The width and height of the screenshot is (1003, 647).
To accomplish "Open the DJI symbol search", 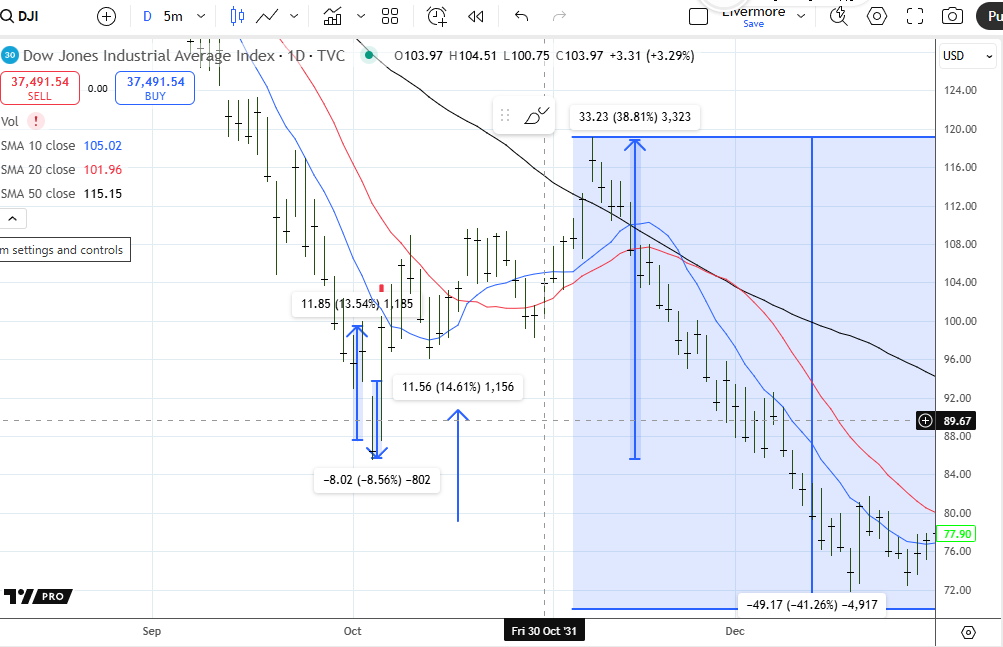I will [20, 16].
